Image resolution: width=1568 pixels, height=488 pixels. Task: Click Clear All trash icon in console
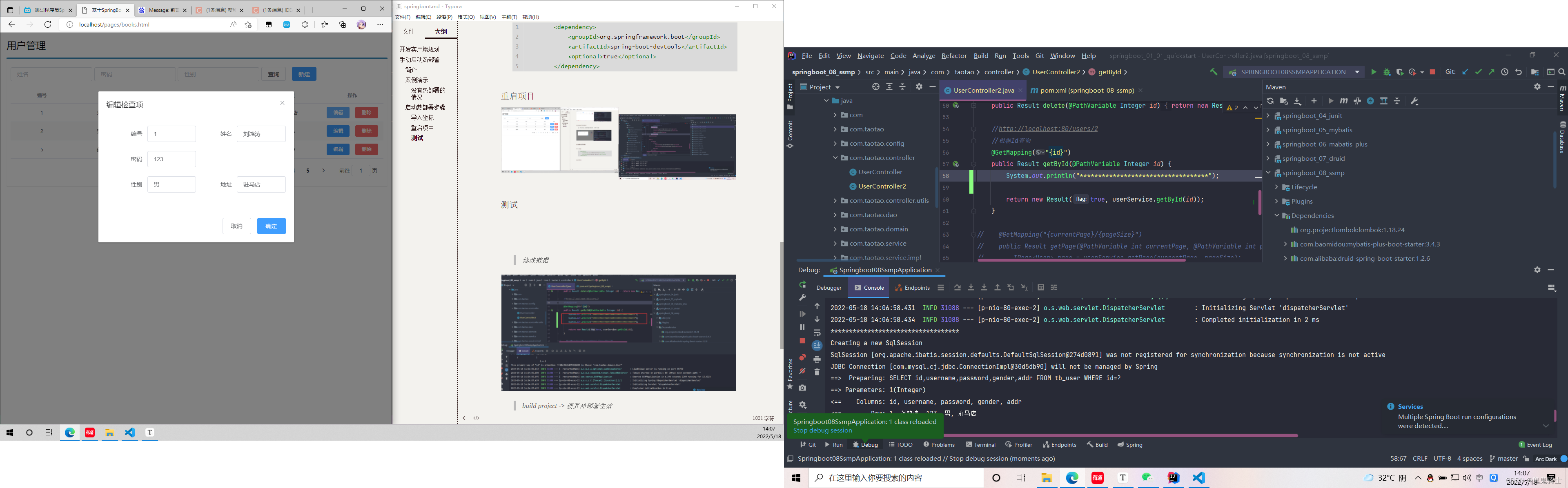pos(817,373)
